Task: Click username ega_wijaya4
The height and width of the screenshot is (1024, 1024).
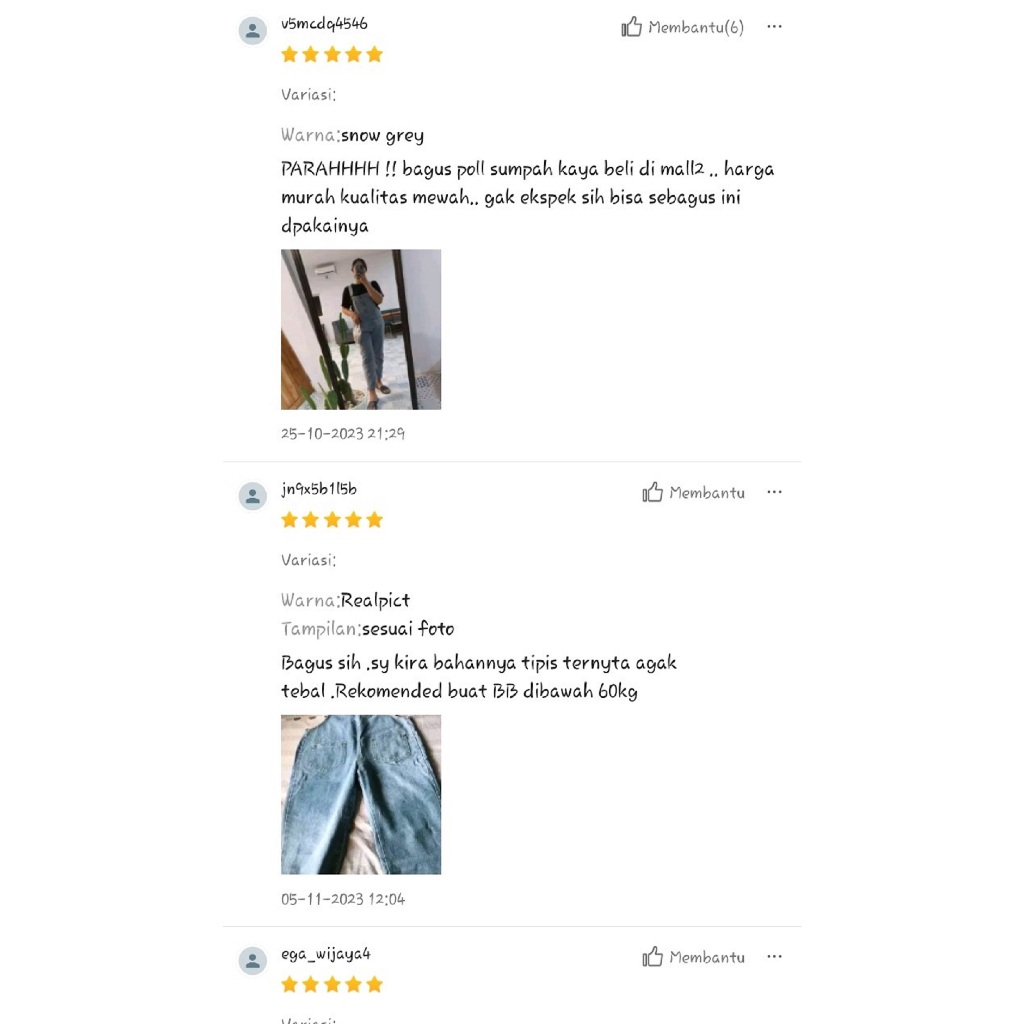Action: tap(326, 955)
